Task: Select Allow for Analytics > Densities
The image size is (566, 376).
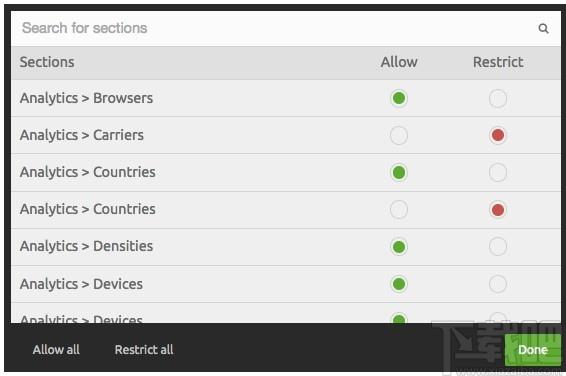Action: tap(399, 247)
